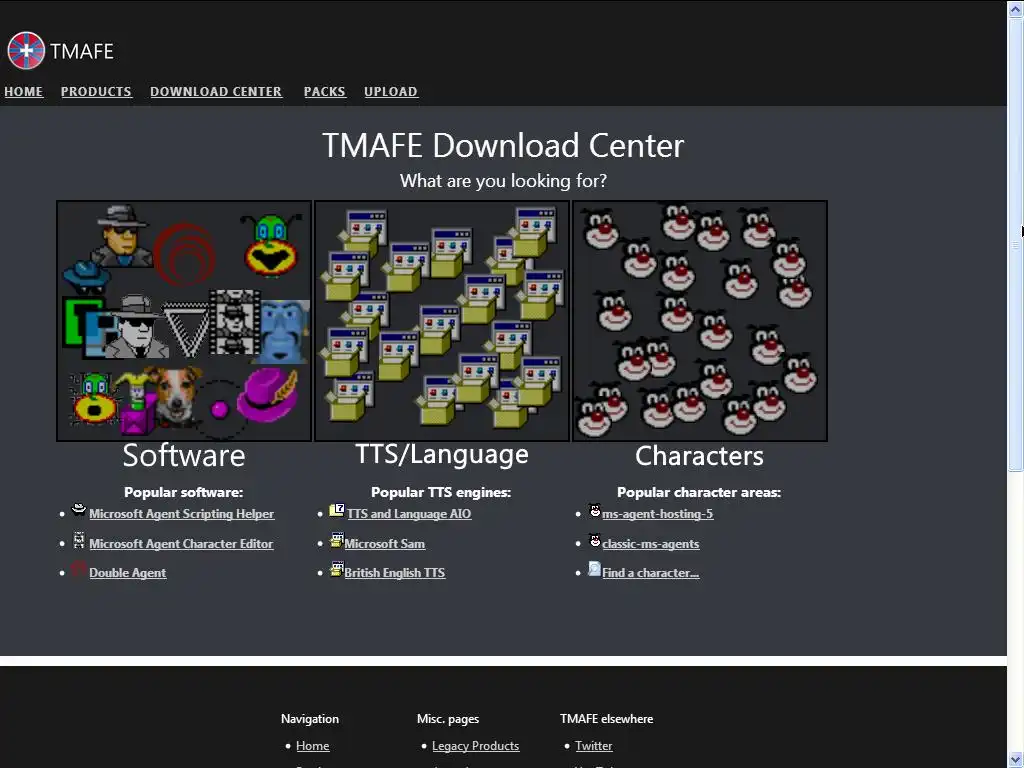Screen dimensions: 1024x768
Task: Open the PACKS navigation item
Action: tap(325, 92)
